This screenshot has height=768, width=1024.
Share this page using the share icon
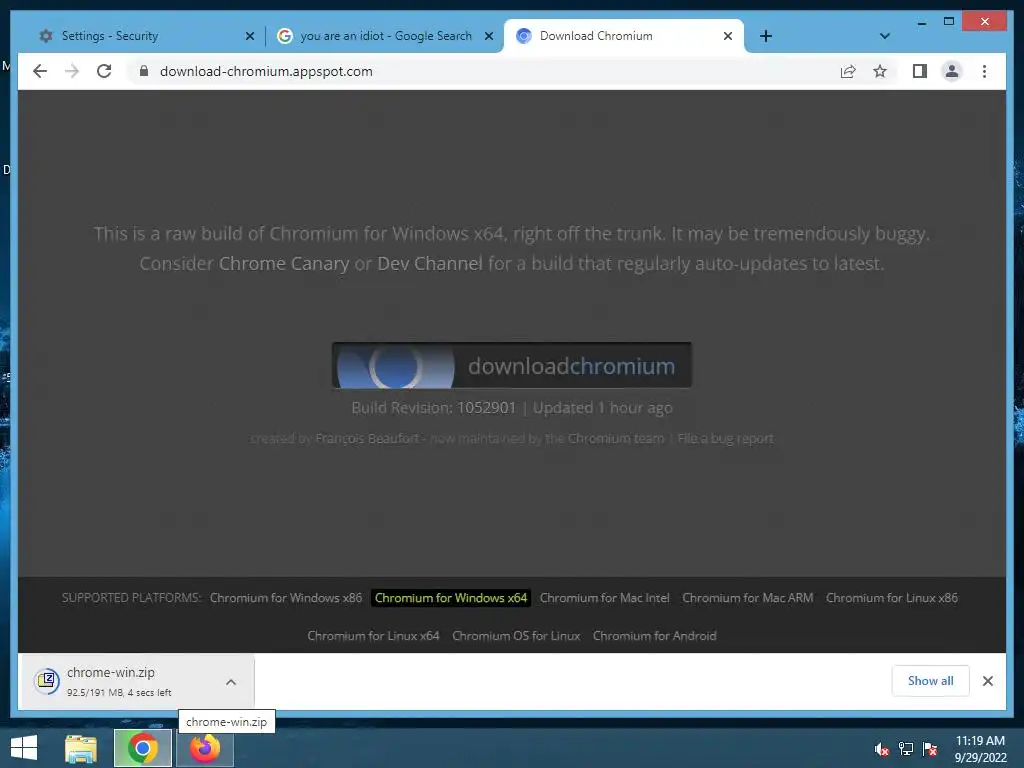click(x=848, y=71)
